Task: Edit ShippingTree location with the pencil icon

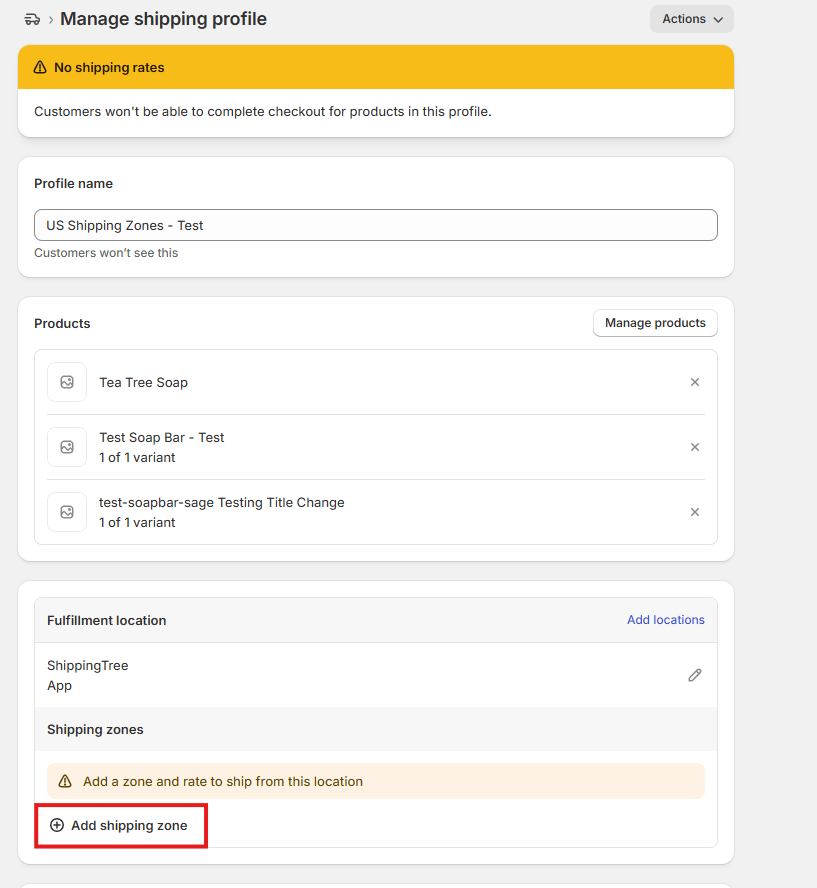Action: [695, 675]
